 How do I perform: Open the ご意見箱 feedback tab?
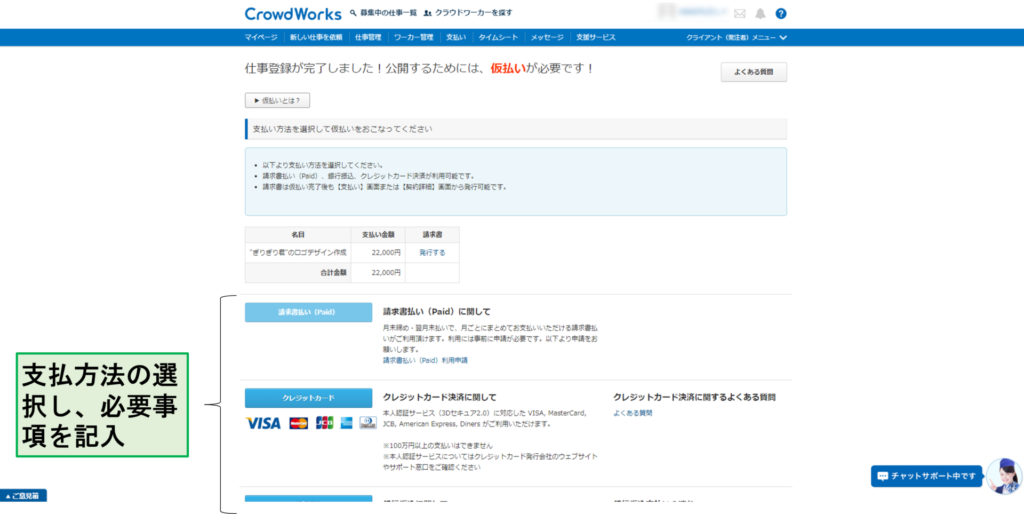click(24, 496)
